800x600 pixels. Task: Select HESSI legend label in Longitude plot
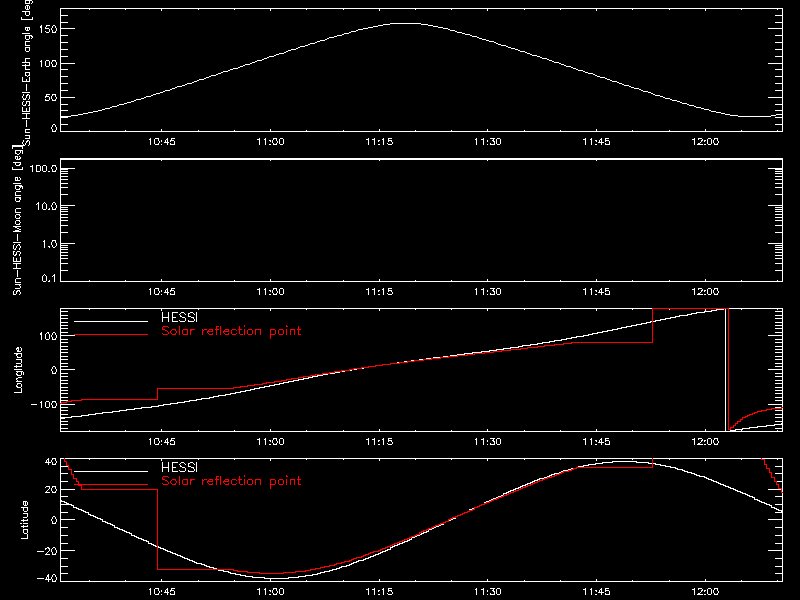pyautogui.click(x=179, y=317)
